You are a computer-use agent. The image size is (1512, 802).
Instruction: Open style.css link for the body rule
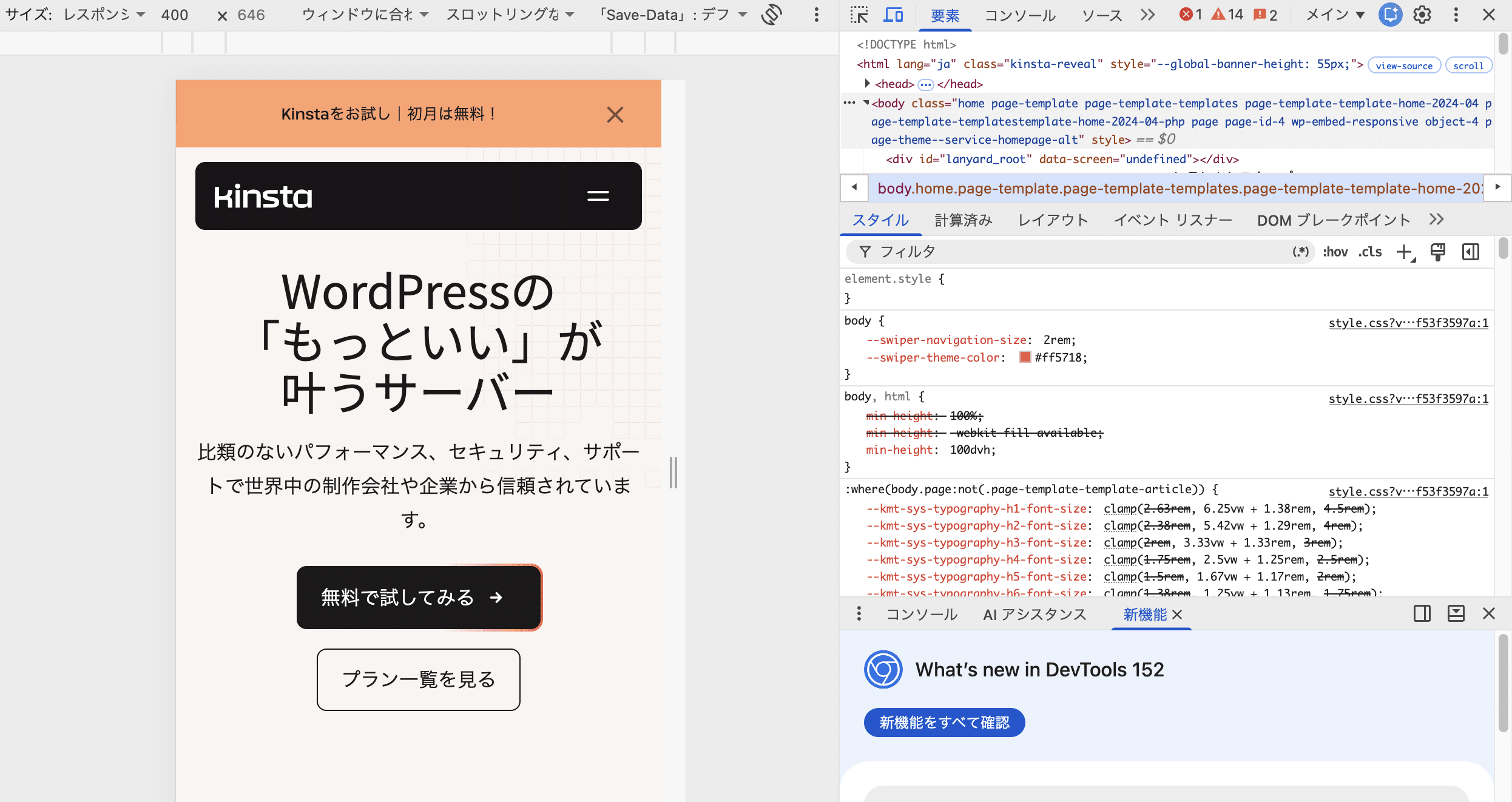(x=1408, y=323)
